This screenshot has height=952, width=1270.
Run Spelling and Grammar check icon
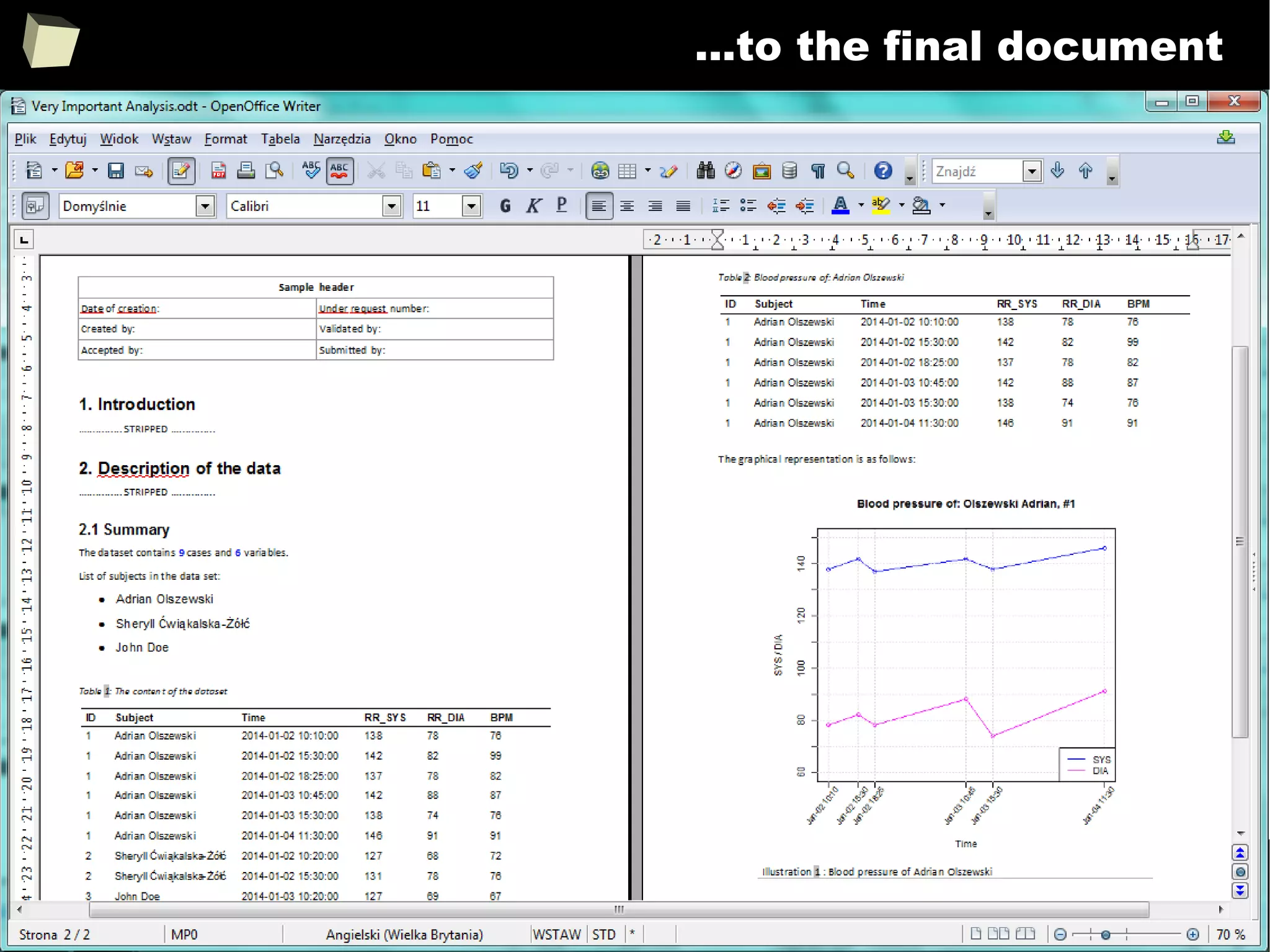[x=311, y=171]
